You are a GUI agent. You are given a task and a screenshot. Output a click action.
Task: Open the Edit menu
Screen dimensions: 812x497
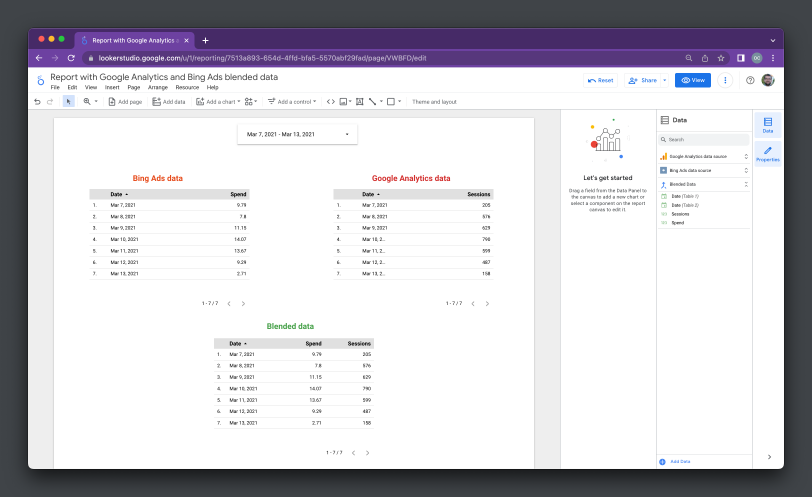(72, 87)
